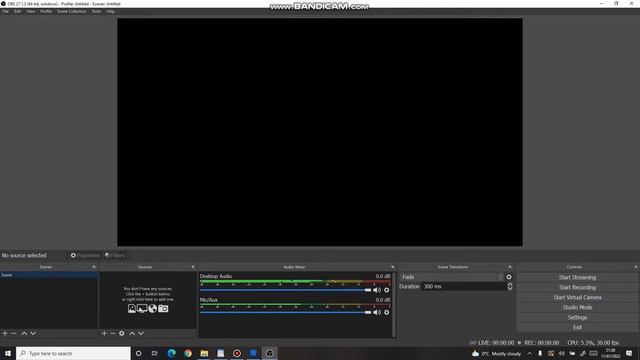640x360 pixels.
Task: Click the camera icon in Sources panel
Action: coord(163,309)
